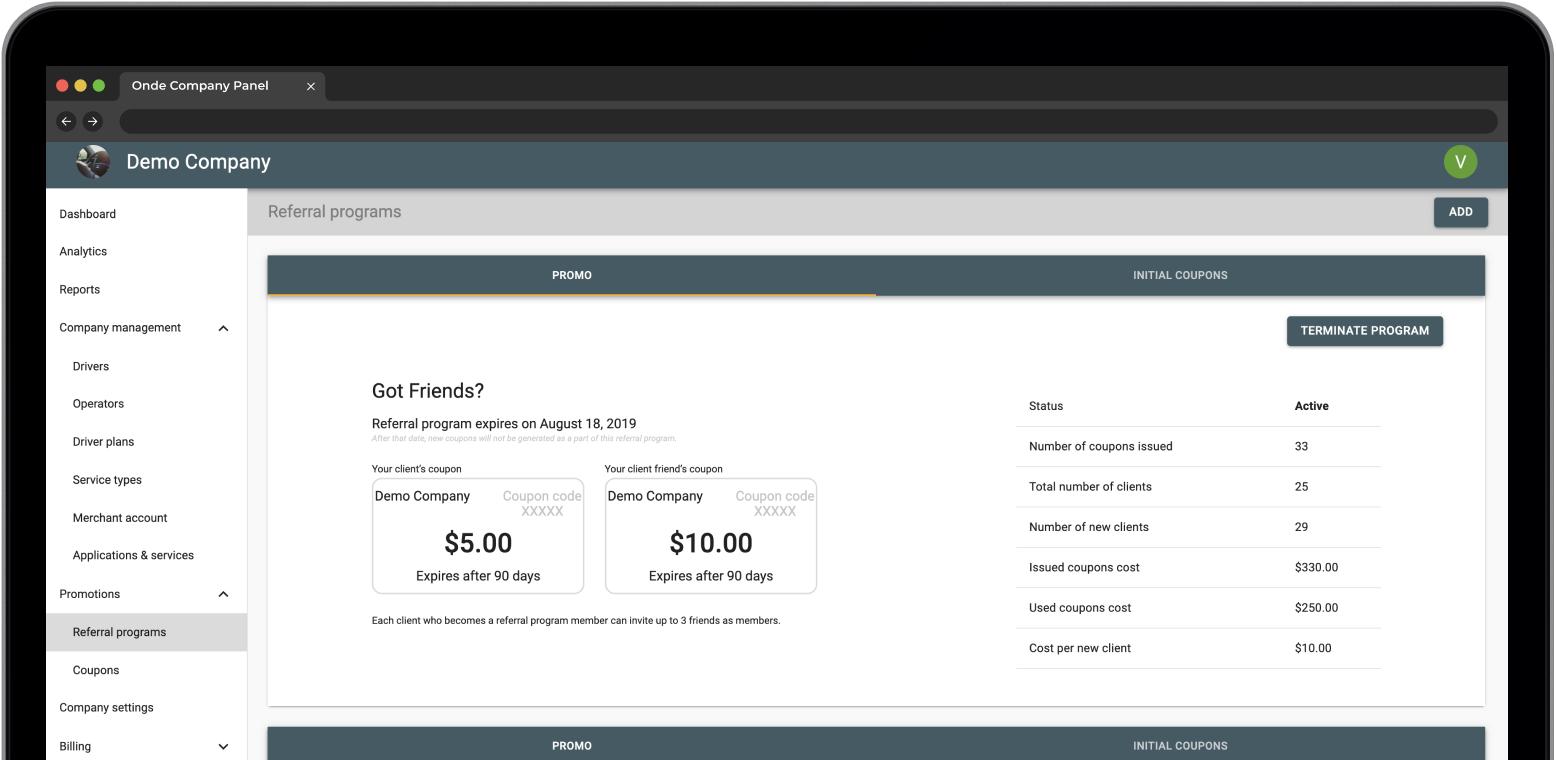The height and width of the screenshot is (760, 1556).
Task: Open the Dashboard page
Action: click(88, 214)
